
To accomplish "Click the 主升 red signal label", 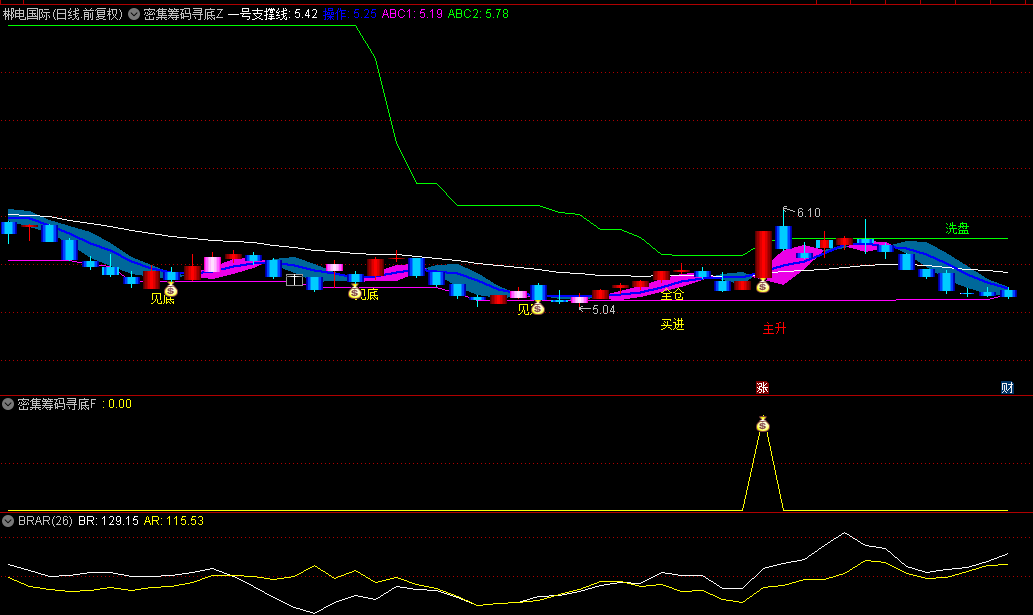I will 774,328.
